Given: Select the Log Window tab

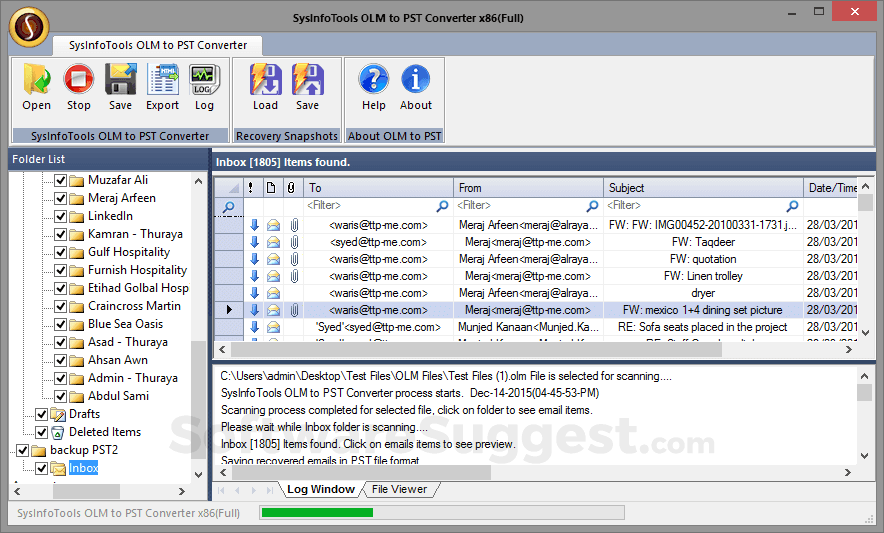Looking at the screenshot, I should pos(320,489).
